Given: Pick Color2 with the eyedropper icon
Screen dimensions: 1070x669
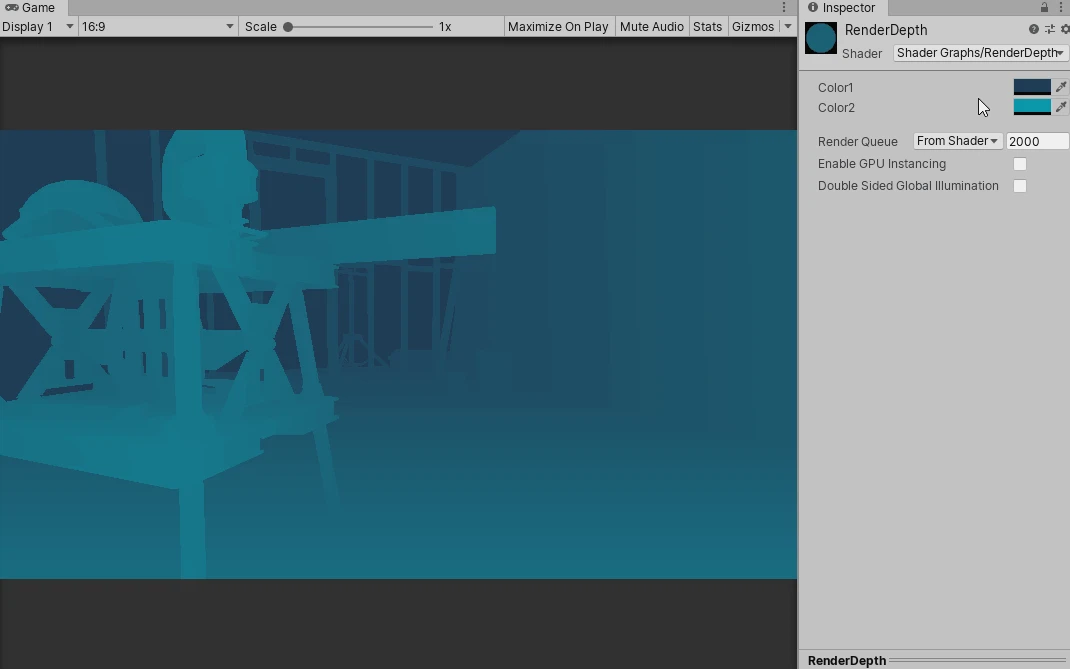Looking at the screenshot, I should pos(1060,107).
